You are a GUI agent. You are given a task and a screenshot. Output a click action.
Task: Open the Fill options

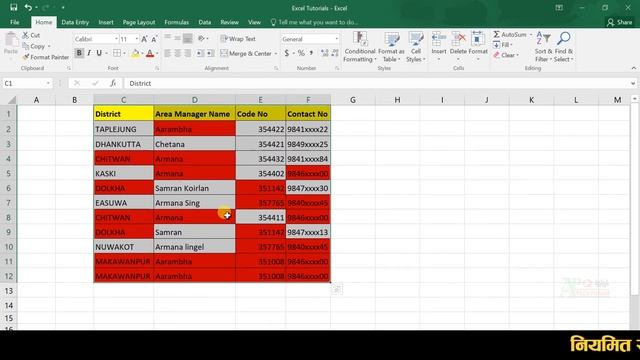[502, 45]
